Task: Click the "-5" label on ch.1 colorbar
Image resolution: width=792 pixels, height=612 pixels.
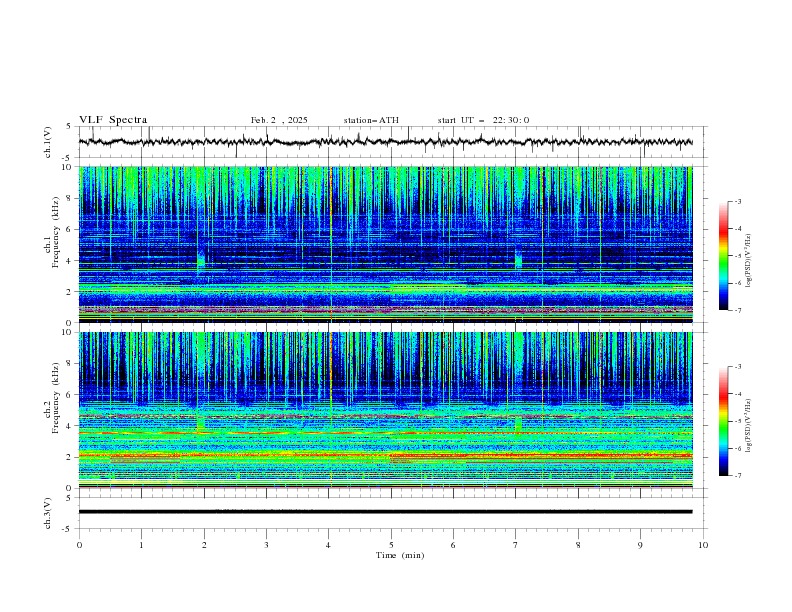Action: [x=737, y=256]
